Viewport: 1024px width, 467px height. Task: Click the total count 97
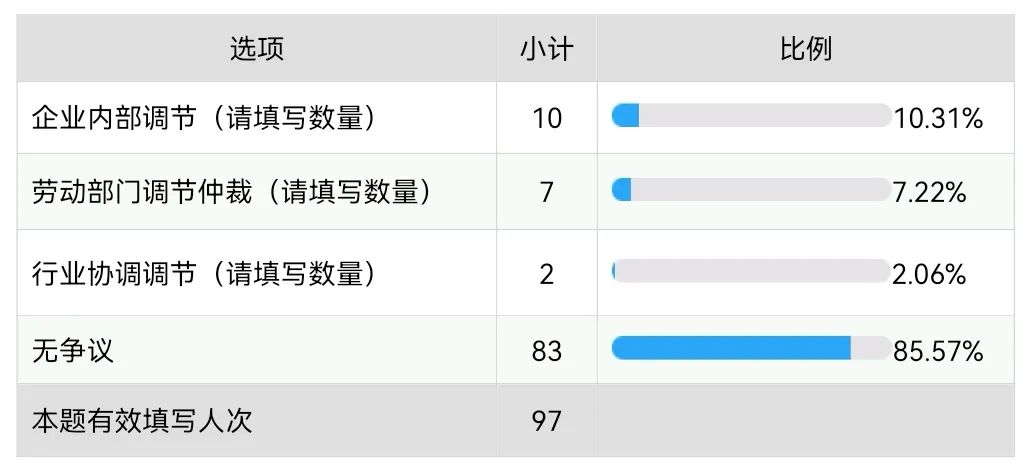pyautogui.click(x=546, y=420)
